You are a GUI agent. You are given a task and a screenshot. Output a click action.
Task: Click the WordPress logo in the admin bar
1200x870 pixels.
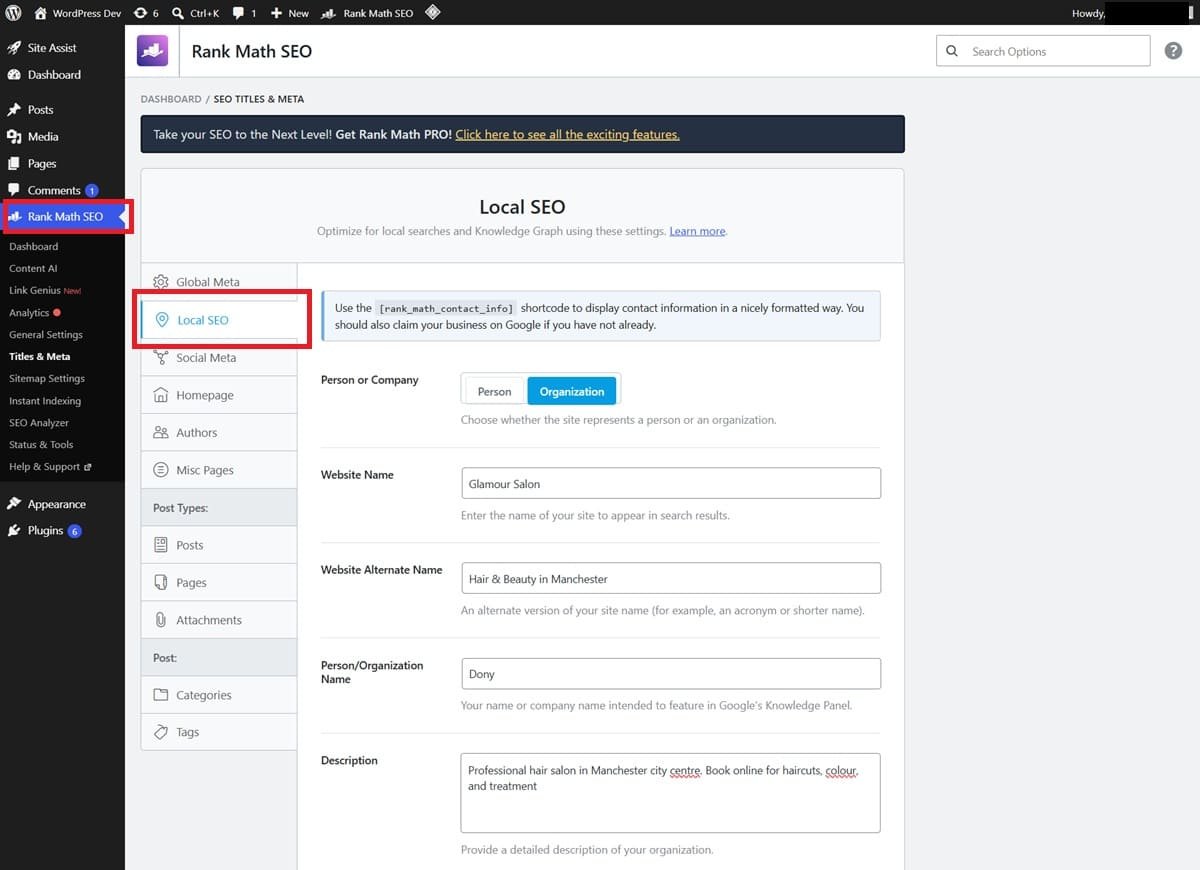[14, 13]
